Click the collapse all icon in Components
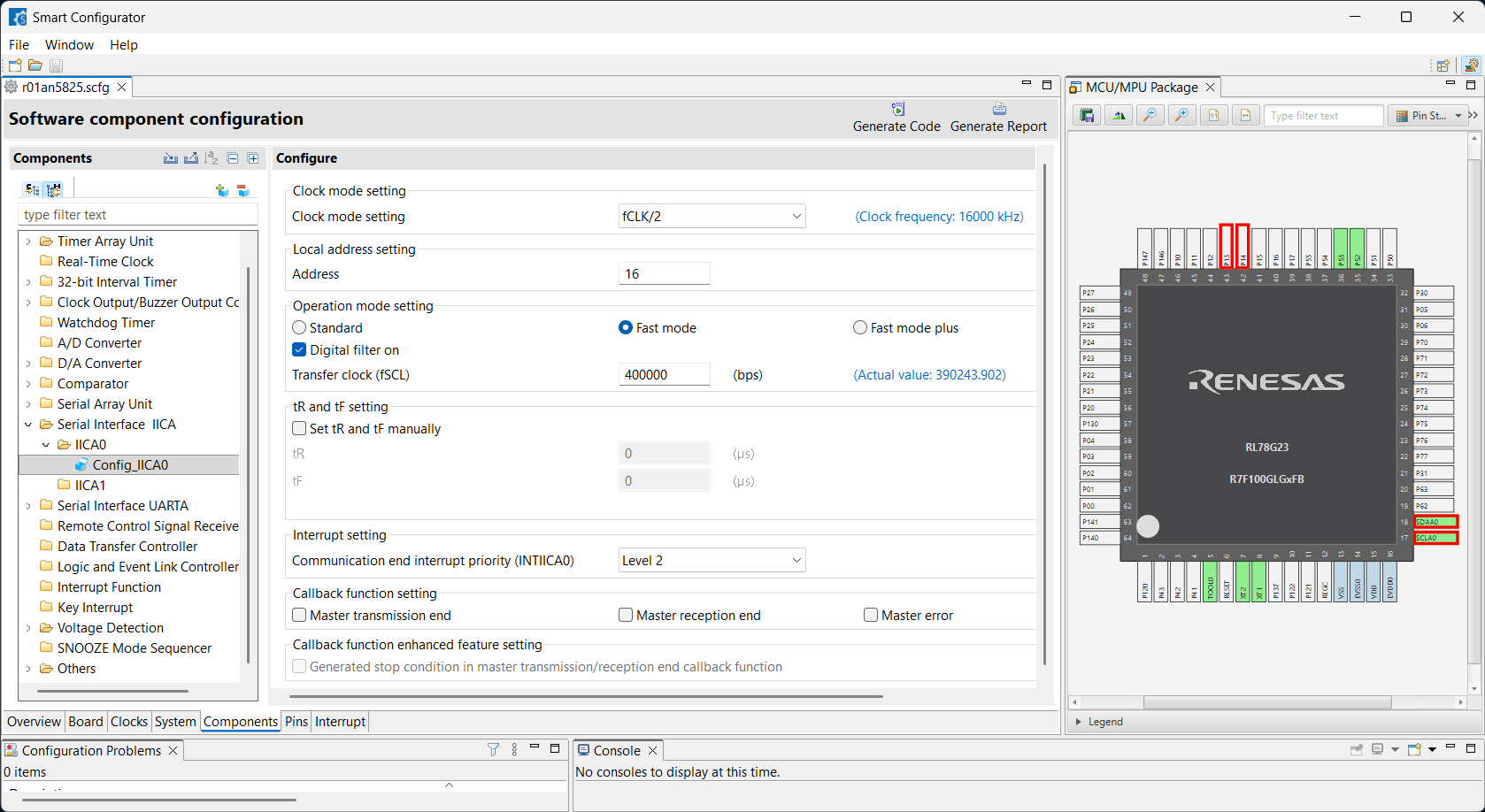Viewport: 1485px width, 812px height. 233,158
